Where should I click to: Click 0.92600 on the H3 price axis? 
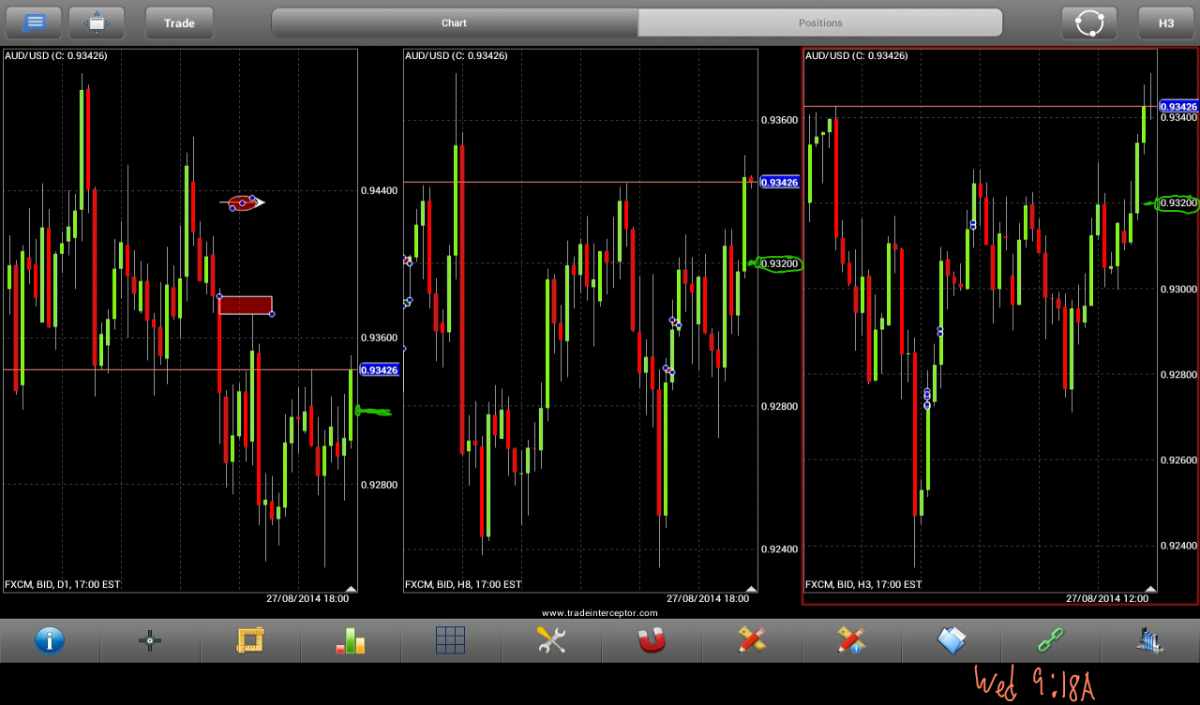pyautogui.click(x=1178, y=461)
